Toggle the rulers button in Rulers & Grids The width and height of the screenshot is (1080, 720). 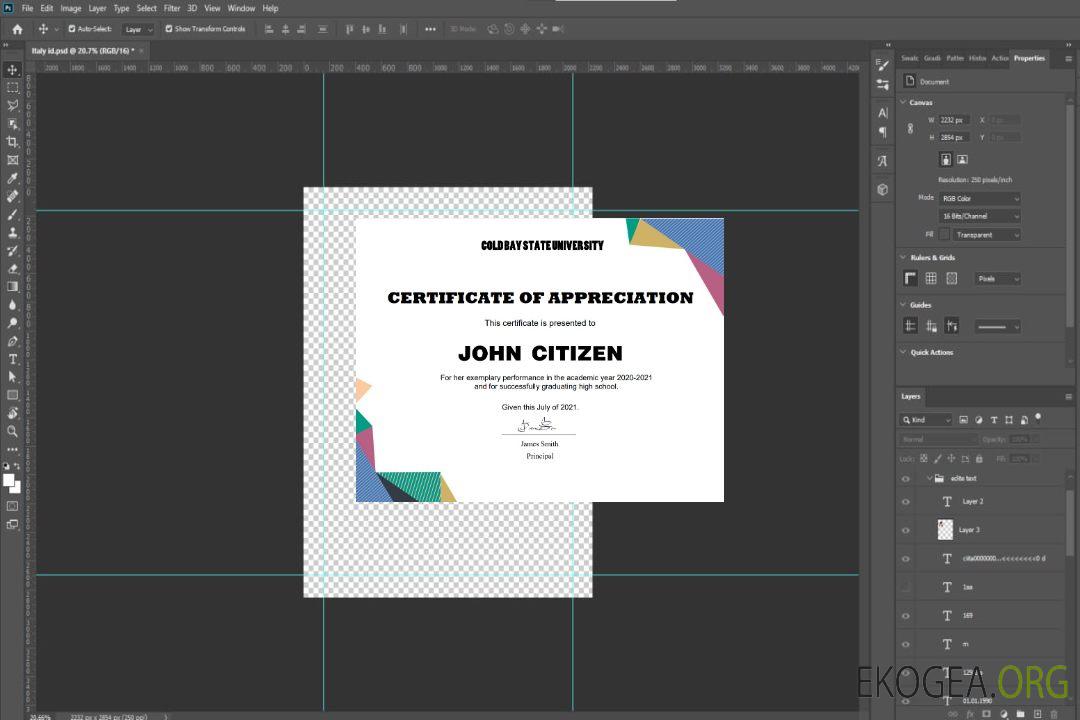(910, 278)
